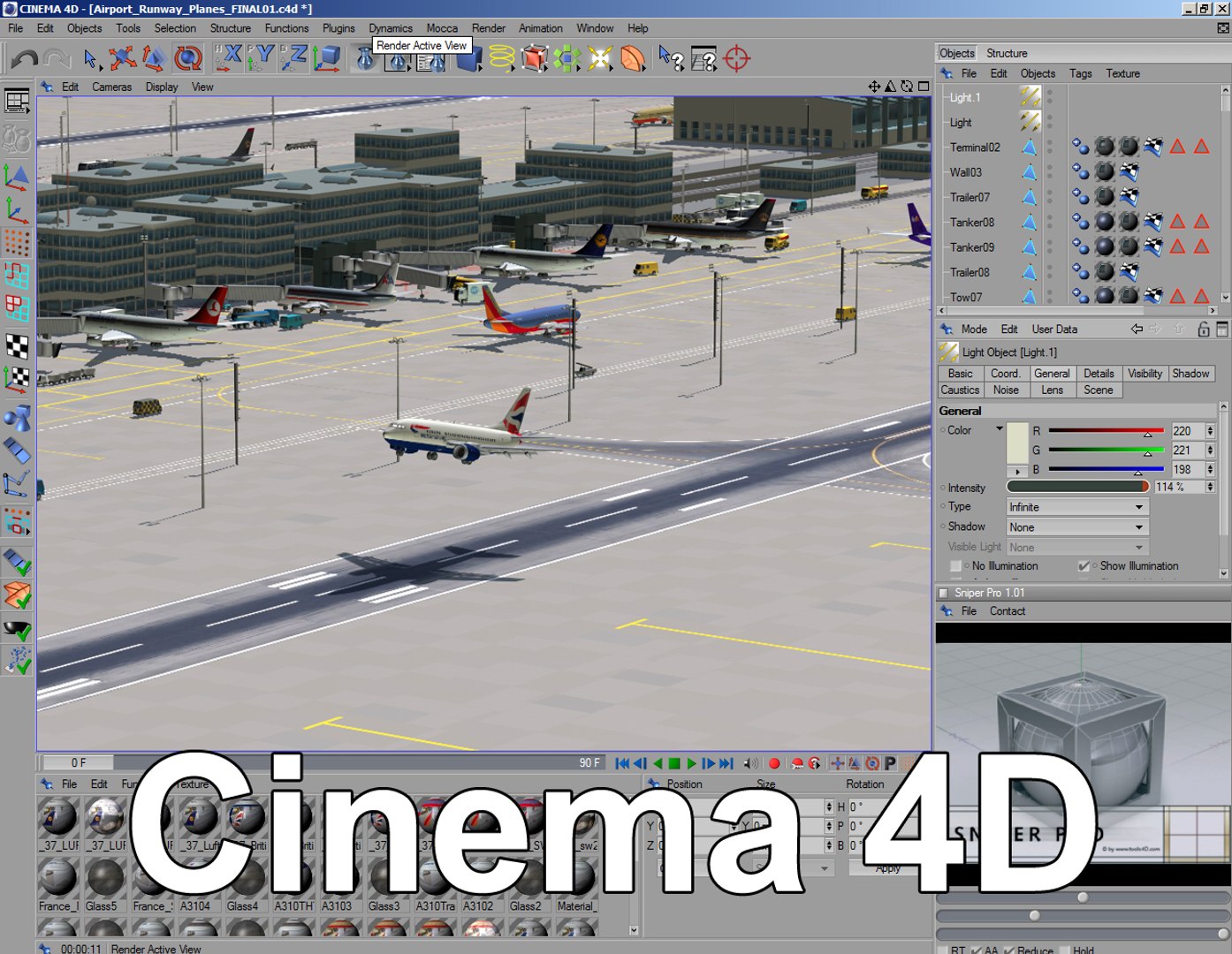Switch to the Shadow tab
1232x954 pixels.
pos(1190,374)
